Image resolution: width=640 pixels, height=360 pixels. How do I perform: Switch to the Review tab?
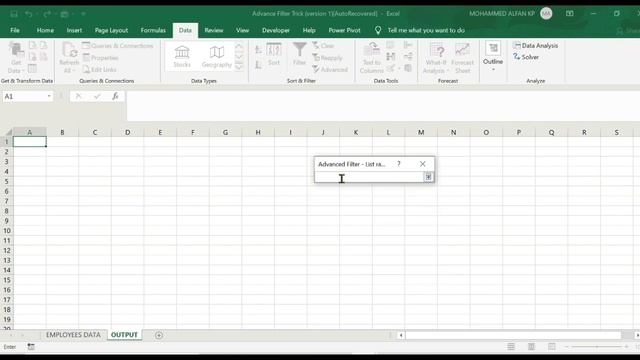click(213, 30)
